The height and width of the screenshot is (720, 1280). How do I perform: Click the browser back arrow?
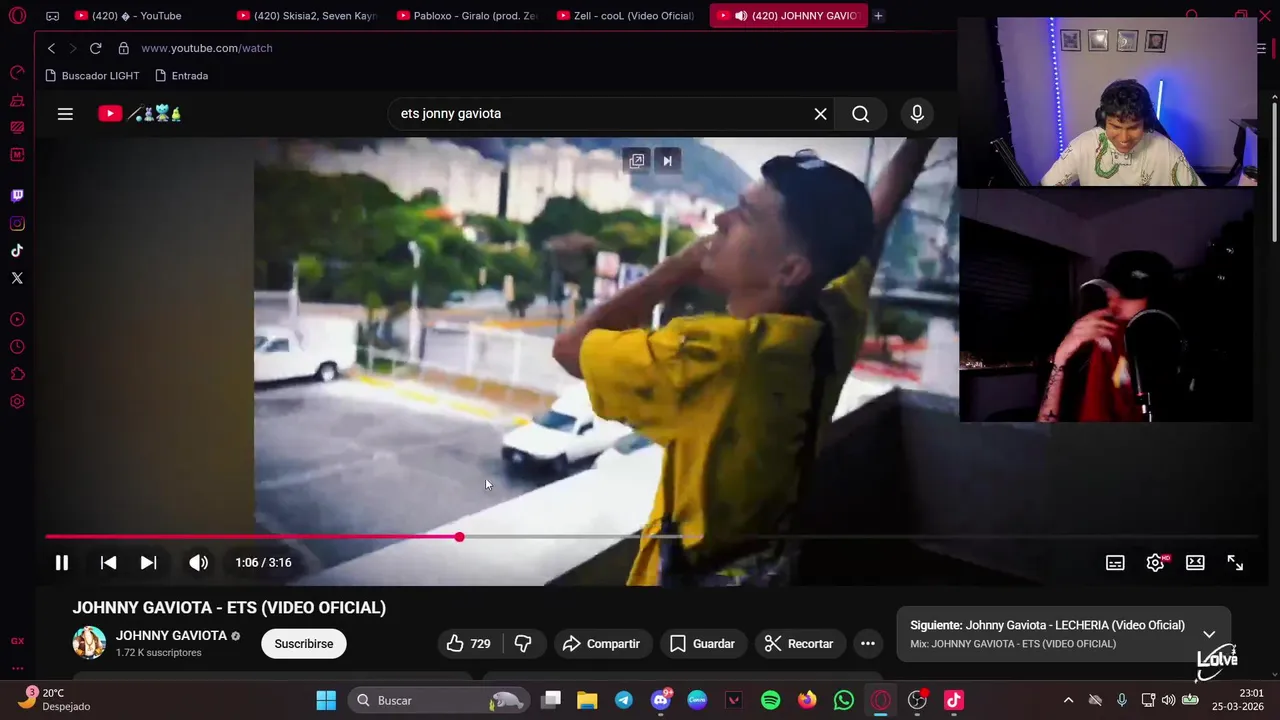(52, 48)
